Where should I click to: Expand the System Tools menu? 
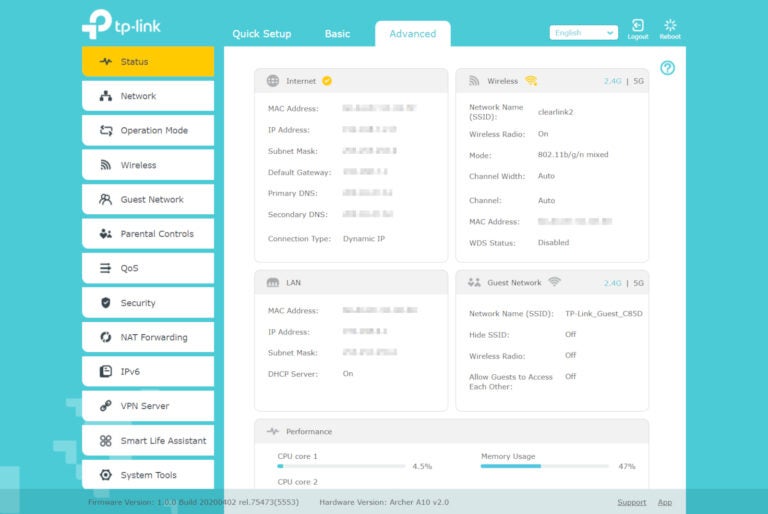pyautogui.click(x=148, y=475)
